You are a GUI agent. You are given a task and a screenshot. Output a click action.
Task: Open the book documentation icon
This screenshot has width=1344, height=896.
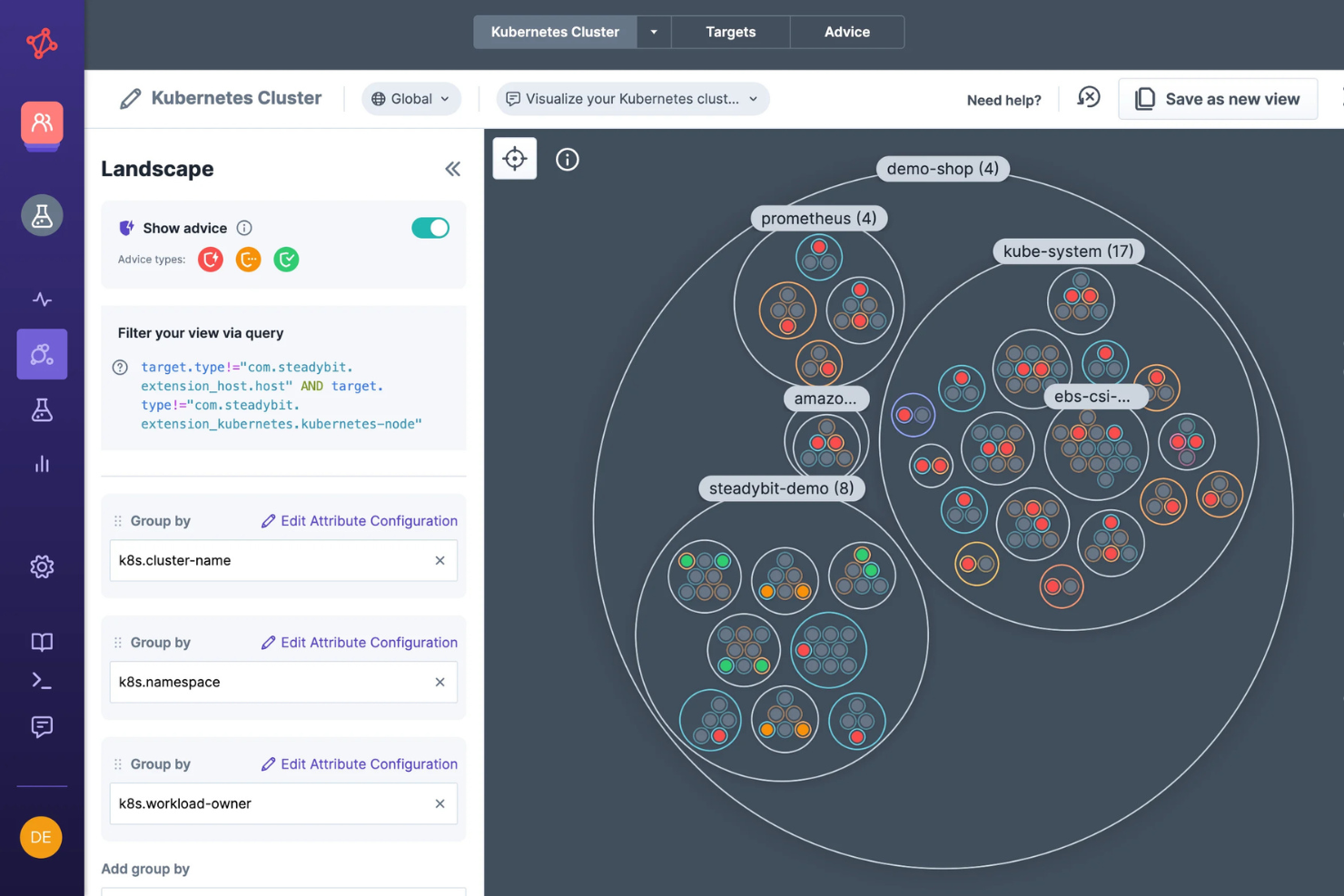pos(42,642)
